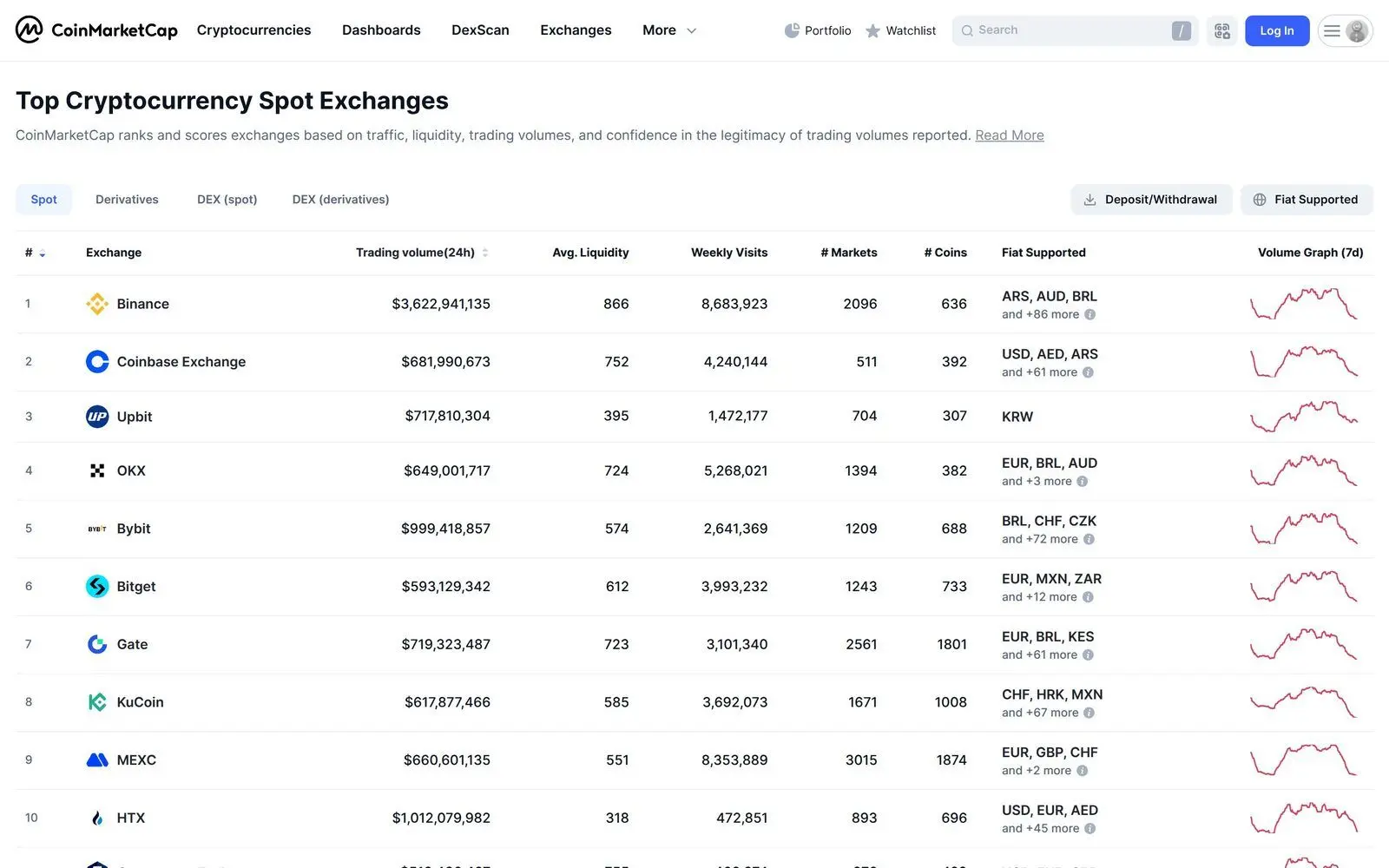
Task: Click info icon beside Bybit's +72 more
Action: coord(1089,539)
